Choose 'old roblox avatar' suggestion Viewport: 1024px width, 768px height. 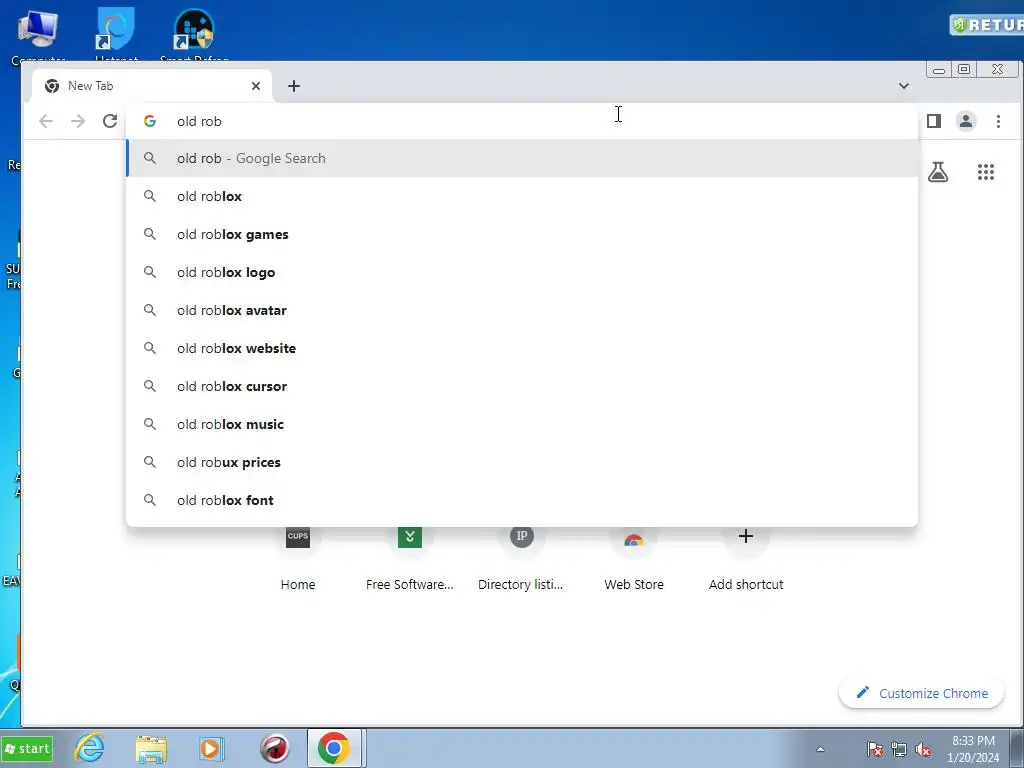click(x=522, y=310)
